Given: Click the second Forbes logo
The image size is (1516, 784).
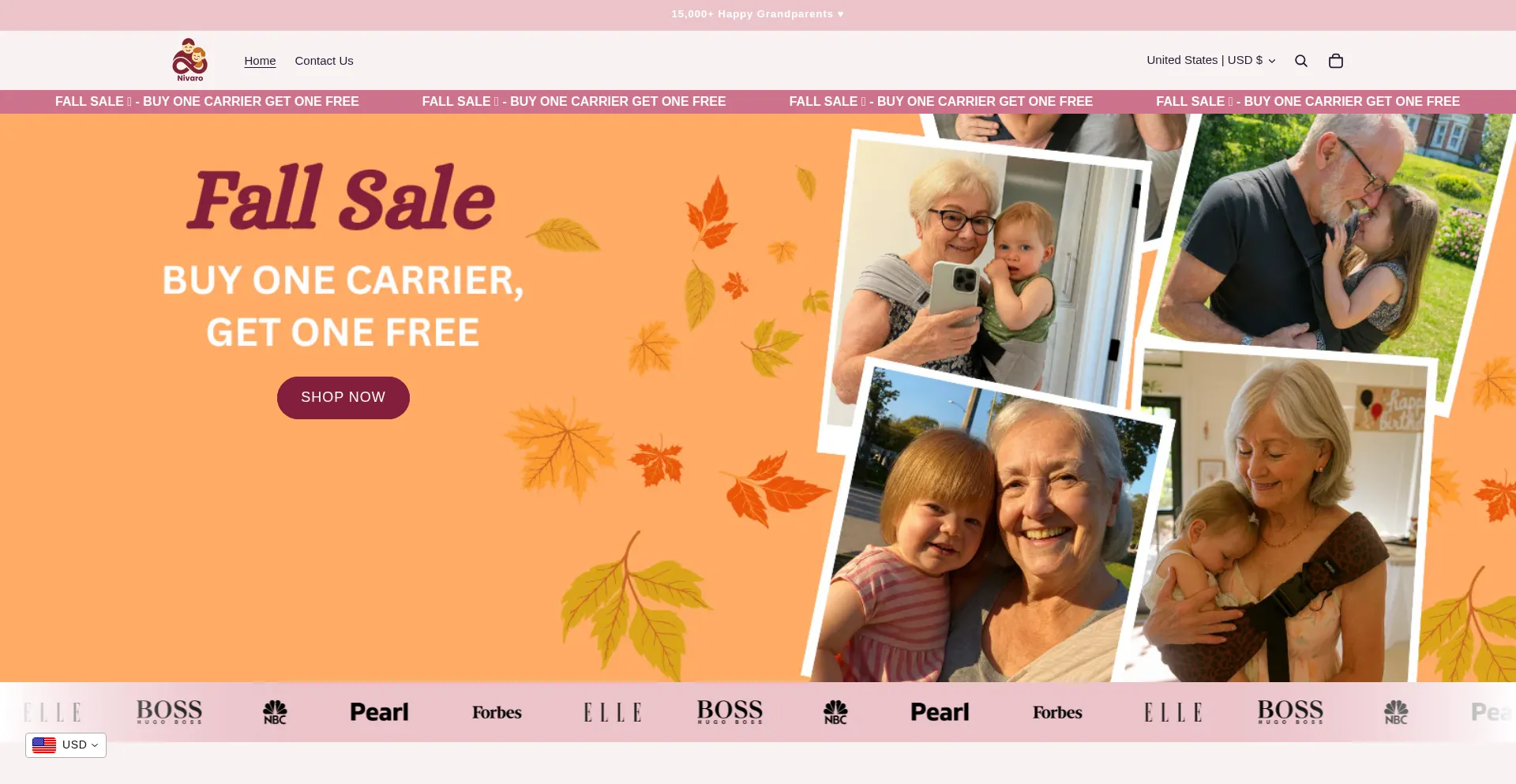Looking at the screenshot, I should pyautogui.click(x=1057, y=712).
